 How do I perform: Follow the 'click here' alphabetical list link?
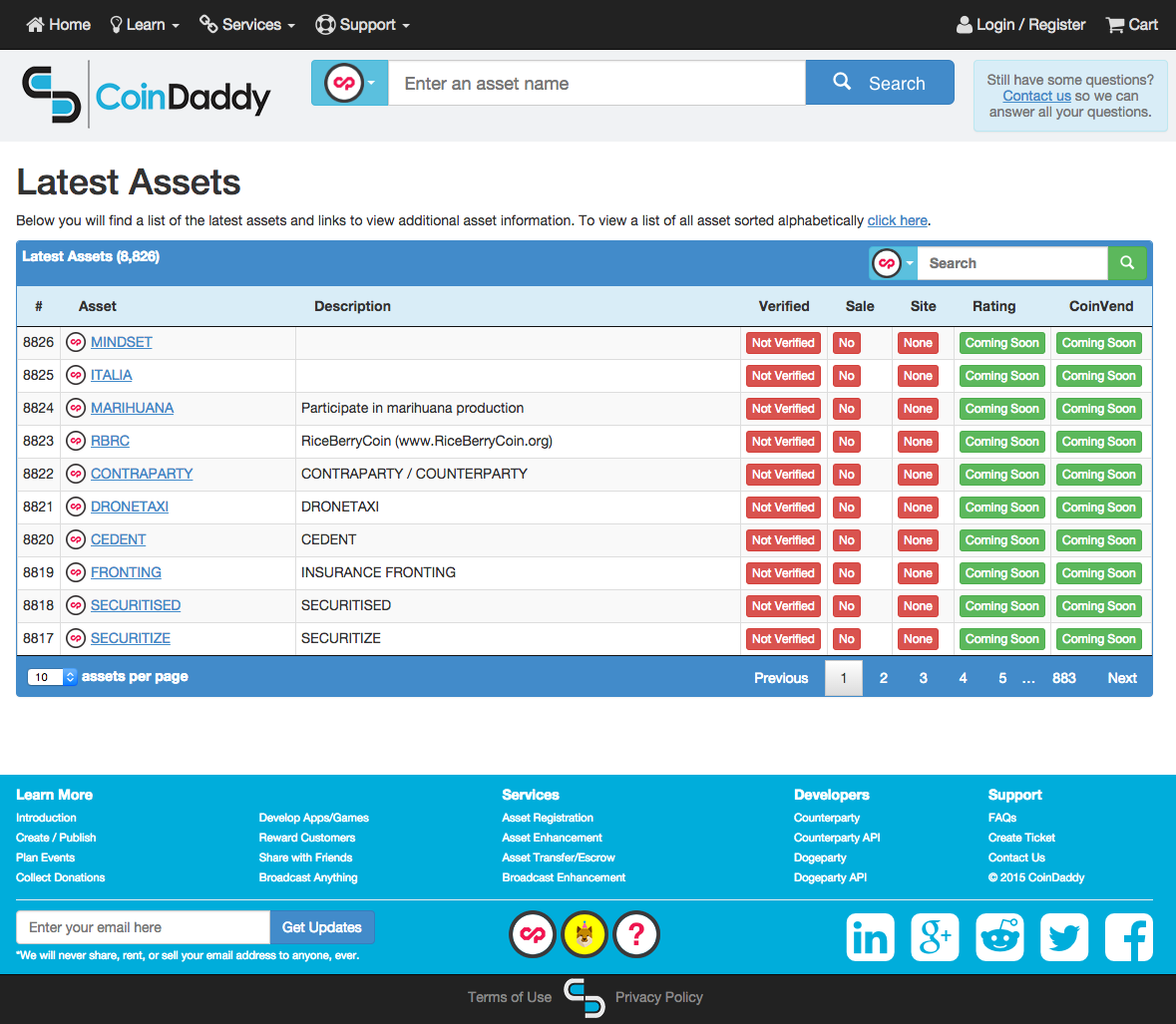(897, 220)
